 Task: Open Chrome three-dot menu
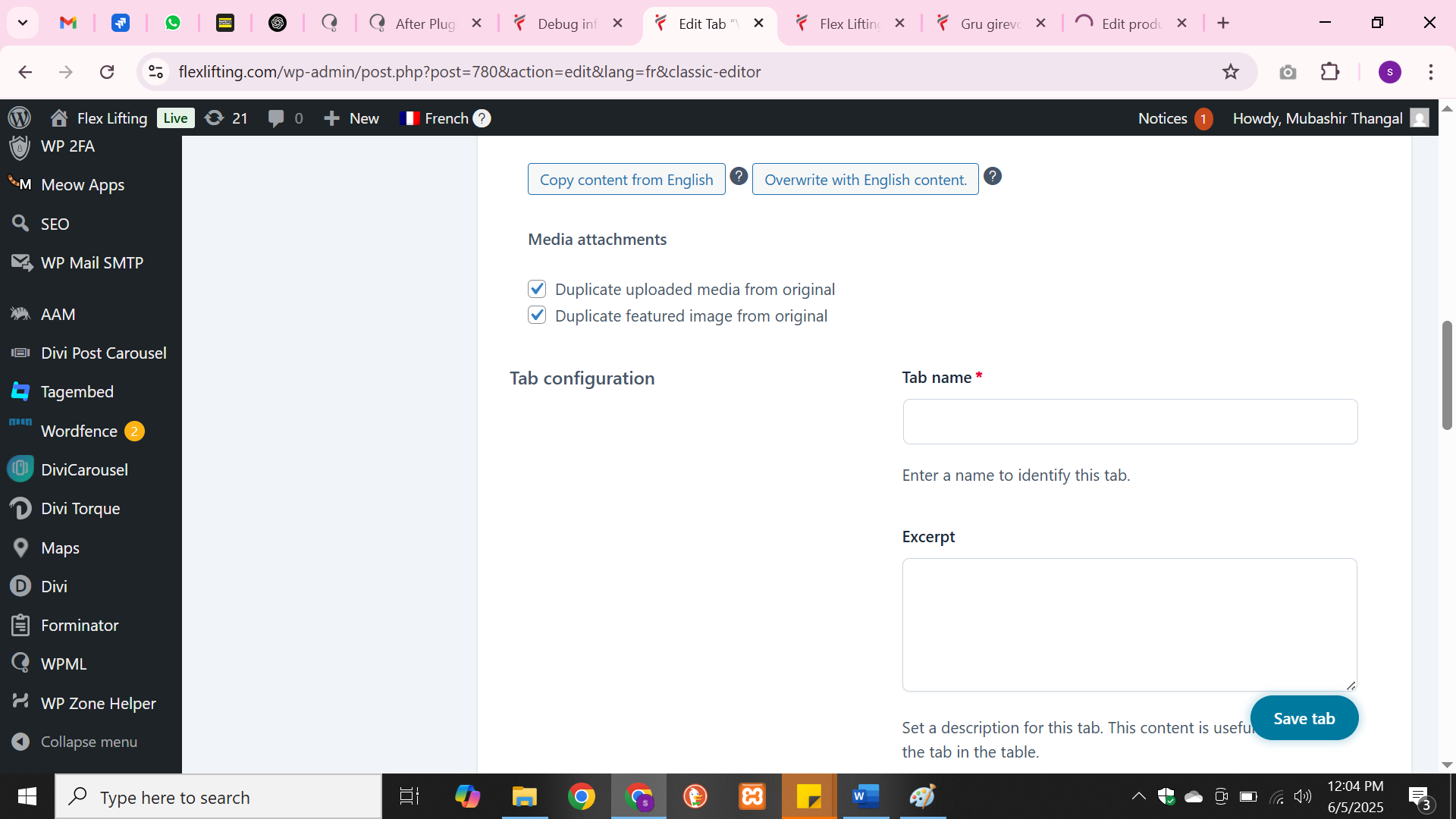(1431, 71)
